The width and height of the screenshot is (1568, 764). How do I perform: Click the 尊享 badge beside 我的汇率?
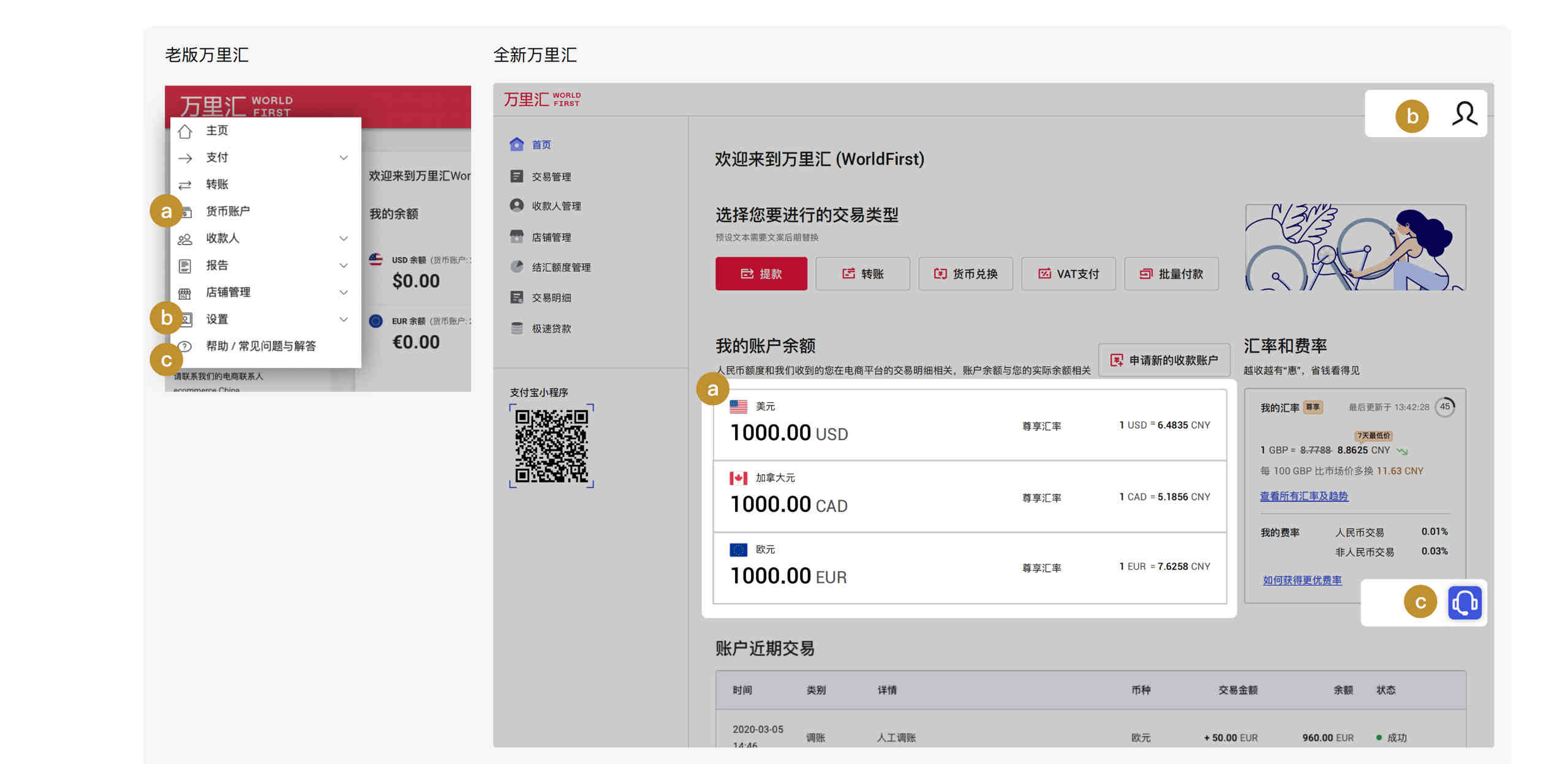click(x=1313, y=407)
